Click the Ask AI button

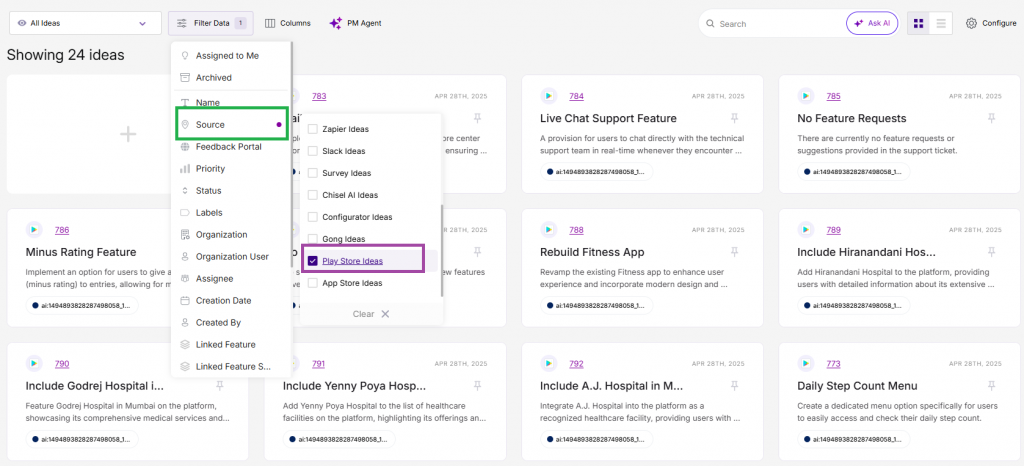[x=872, y=23]
